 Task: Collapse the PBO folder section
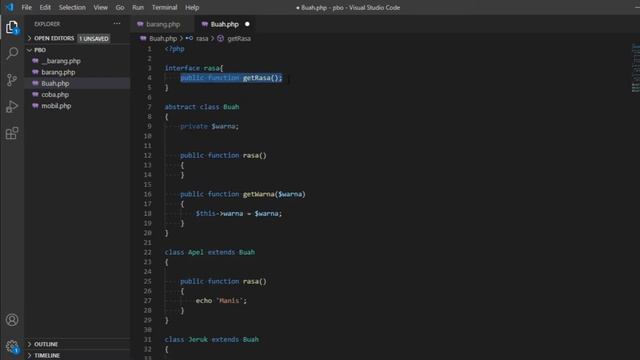[40, 50]
